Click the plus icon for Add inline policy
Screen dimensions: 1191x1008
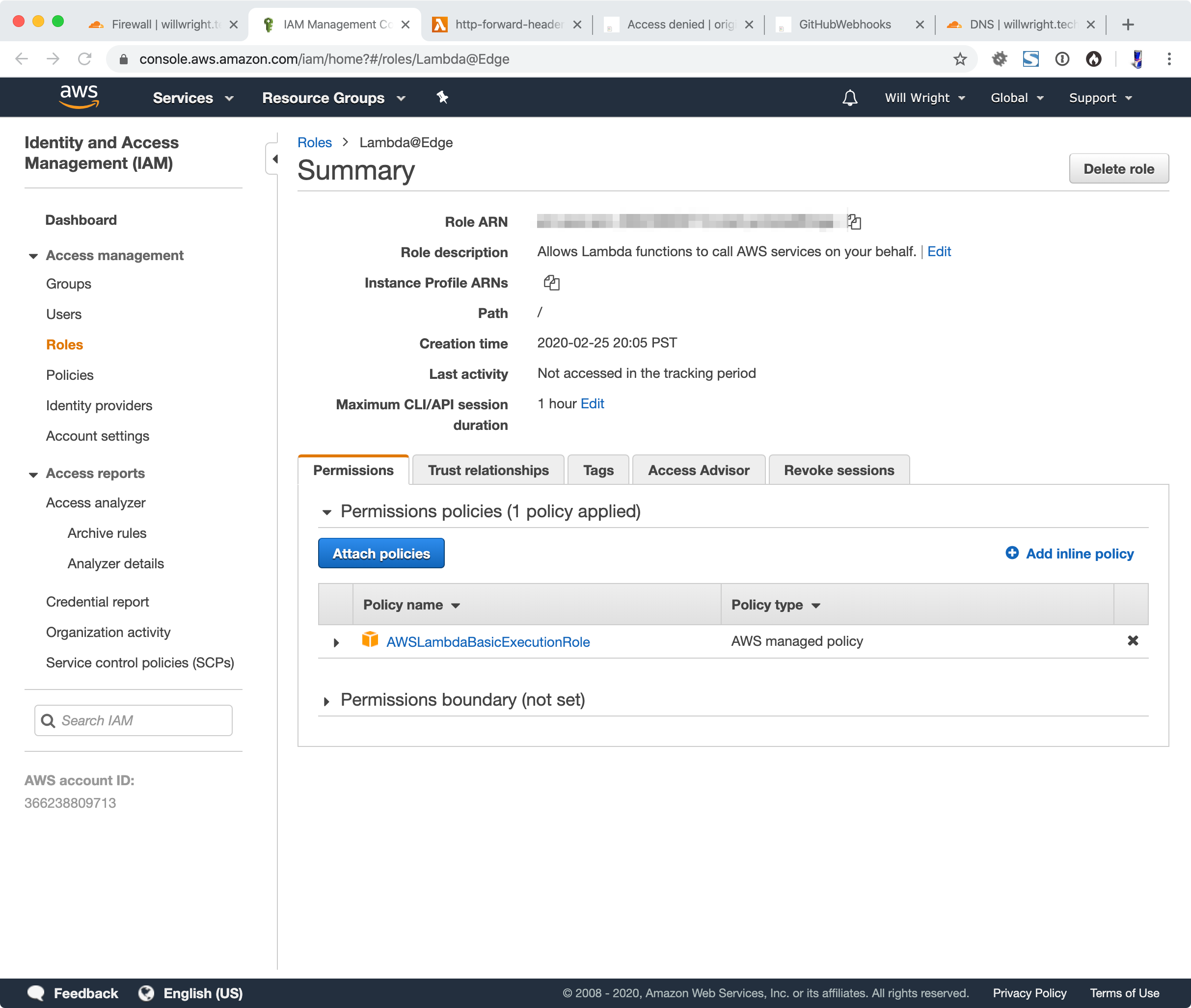tap(1011, 553)
